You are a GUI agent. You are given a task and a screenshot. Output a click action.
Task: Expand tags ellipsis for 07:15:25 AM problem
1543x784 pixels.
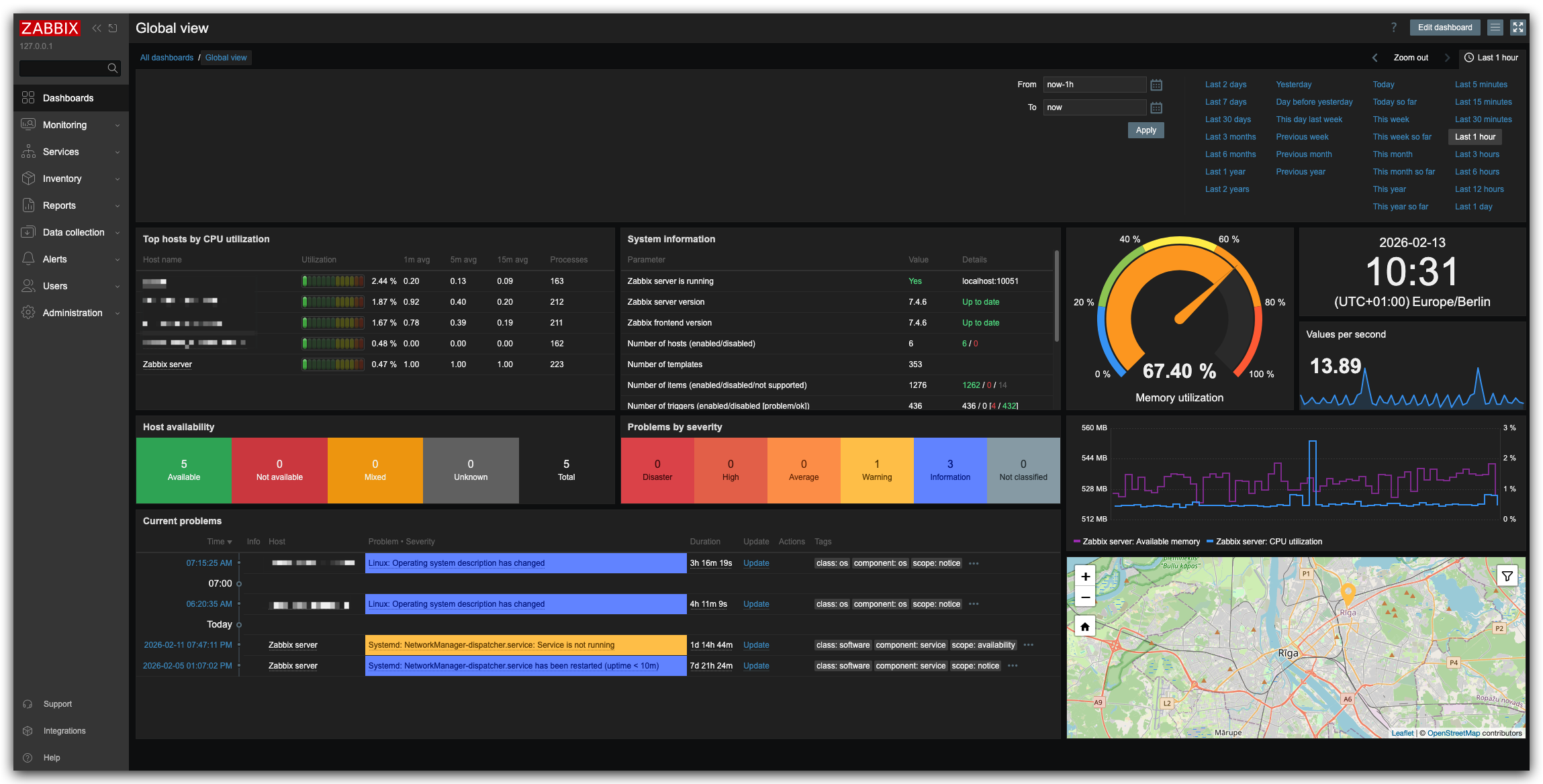[974, 564]
